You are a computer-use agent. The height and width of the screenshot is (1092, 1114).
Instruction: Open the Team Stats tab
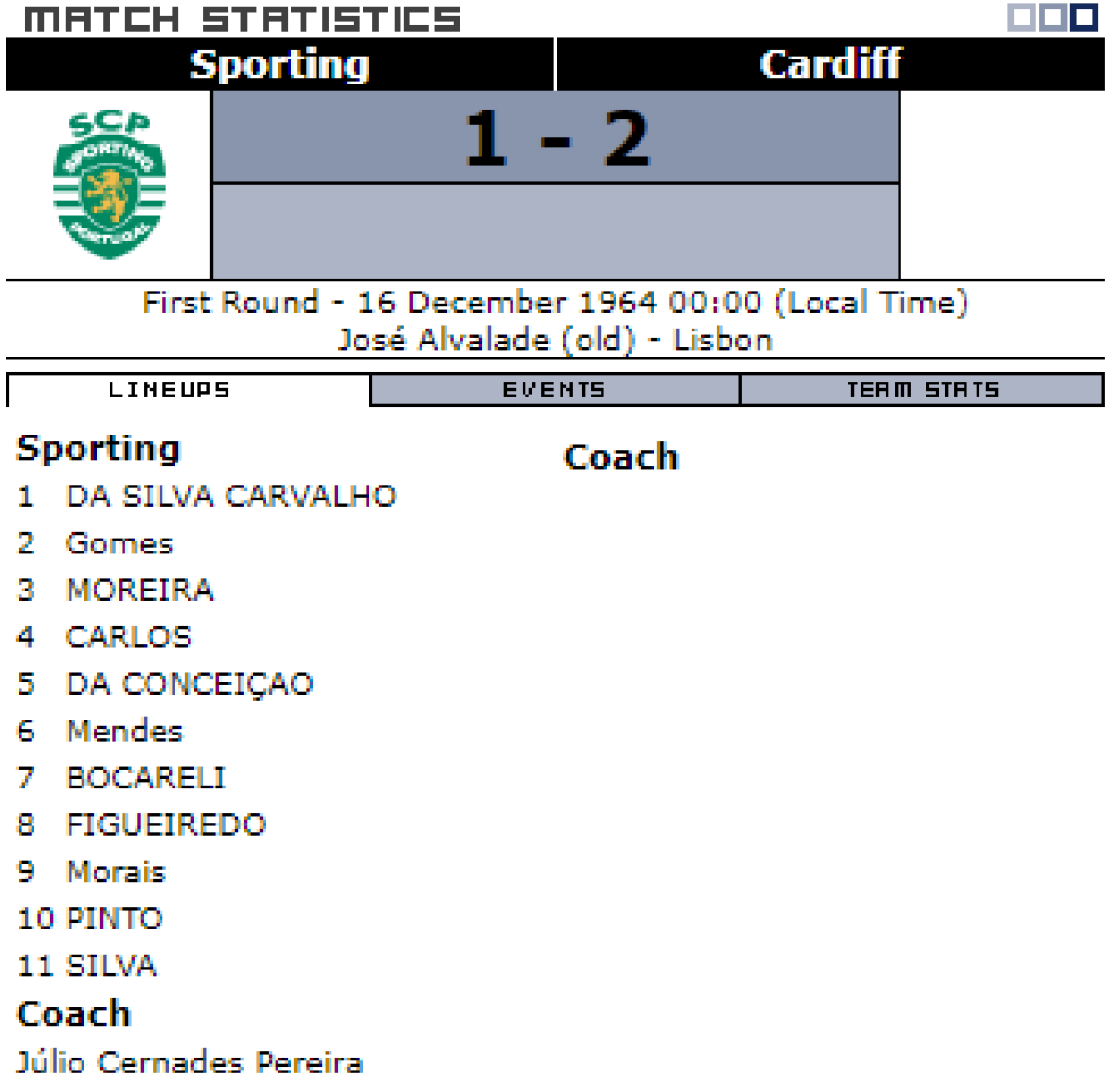(922, 390)
